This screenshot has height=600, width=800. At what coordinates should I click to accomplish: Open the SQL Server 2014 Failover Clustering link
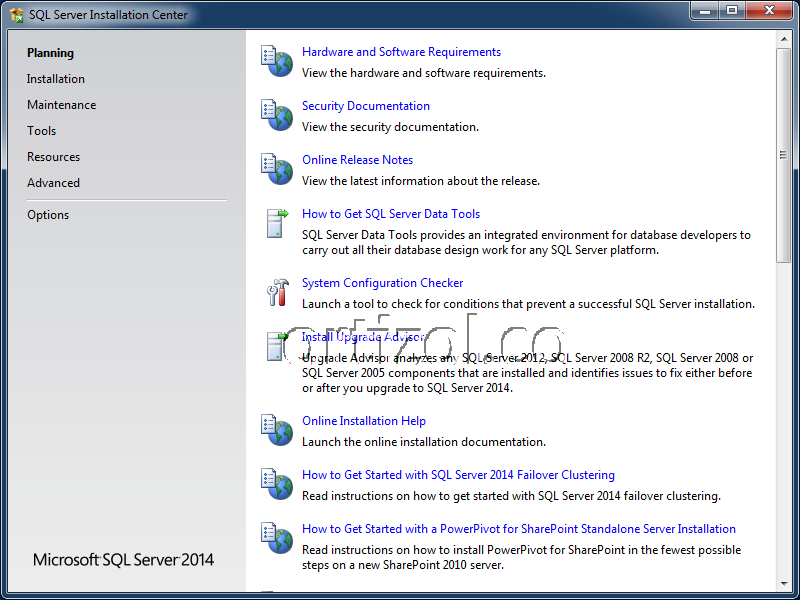pos(458,475)
